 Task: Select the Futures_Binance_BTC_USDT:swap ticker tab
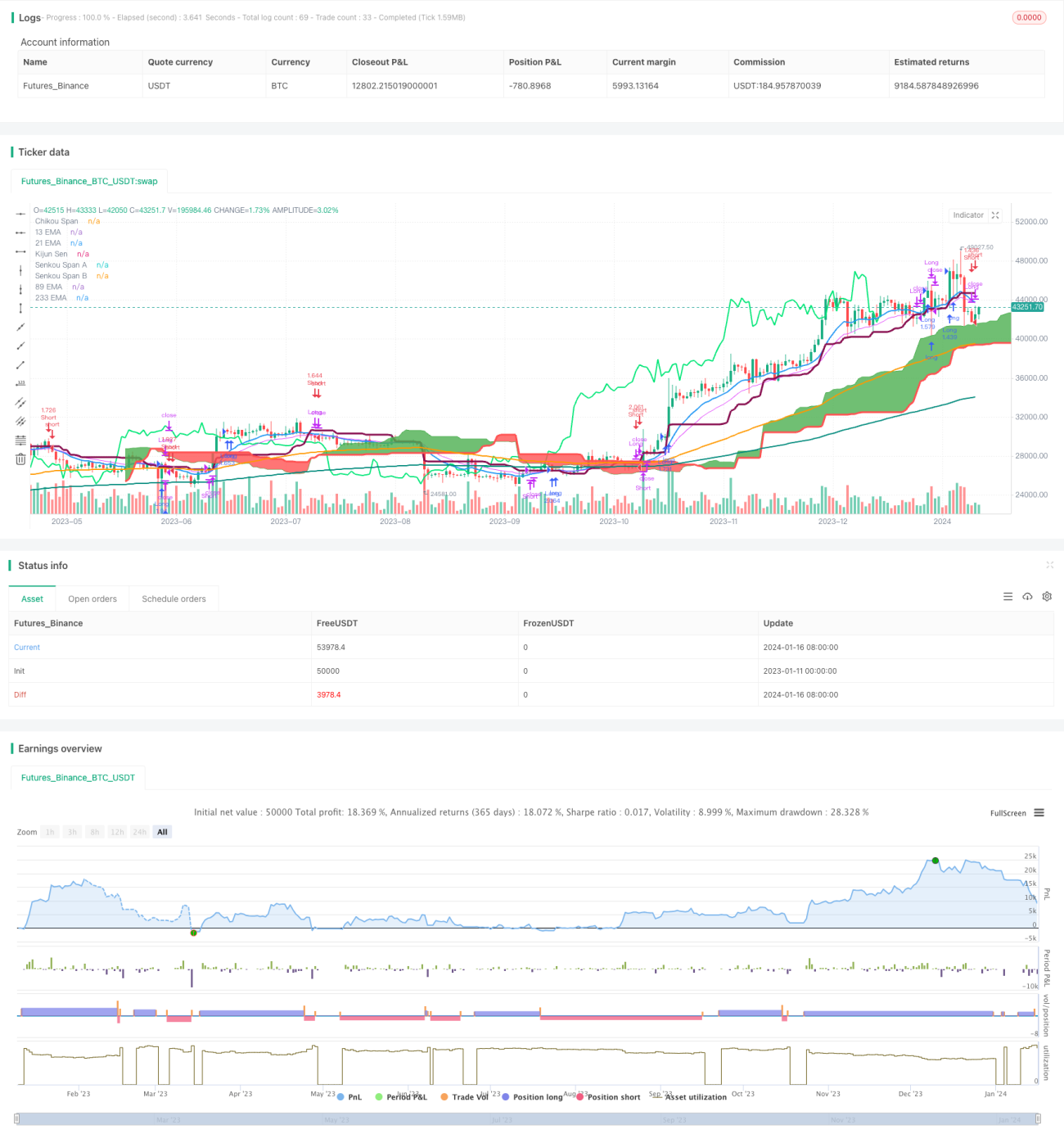tap(89, 181)
